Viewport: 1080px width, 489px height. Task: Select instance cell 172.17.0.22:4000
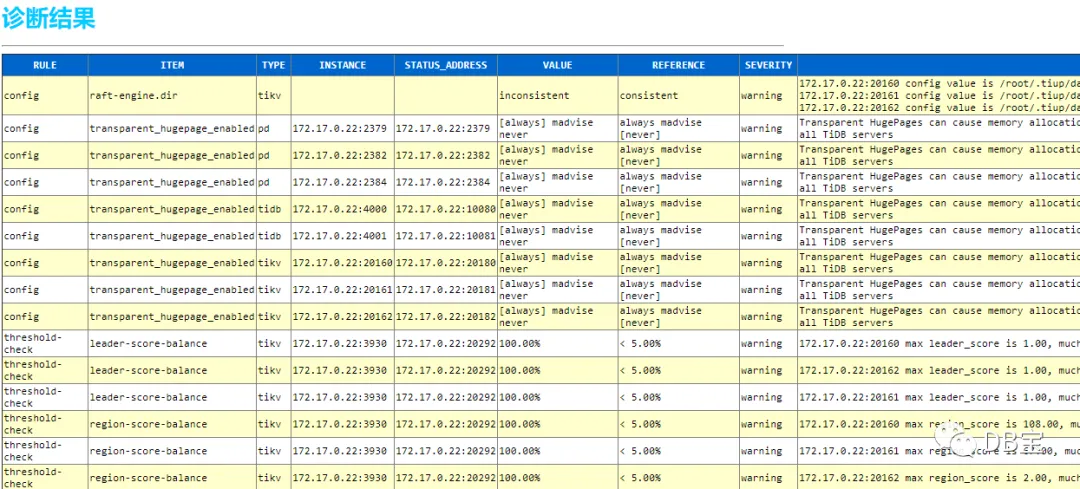(340, 209)
